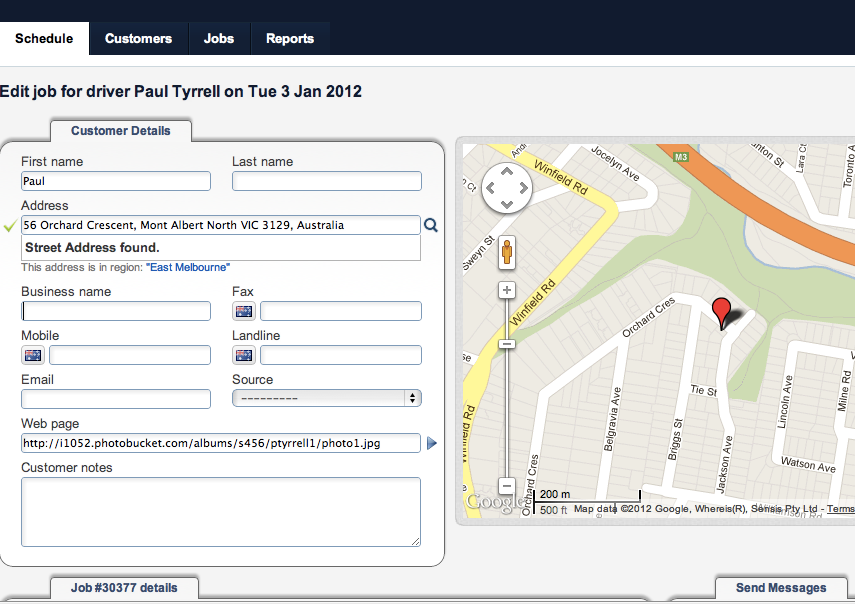Pan map down with arrow control
The width and height of the screenshot is (855, 604).
click(x=507, y=204)
